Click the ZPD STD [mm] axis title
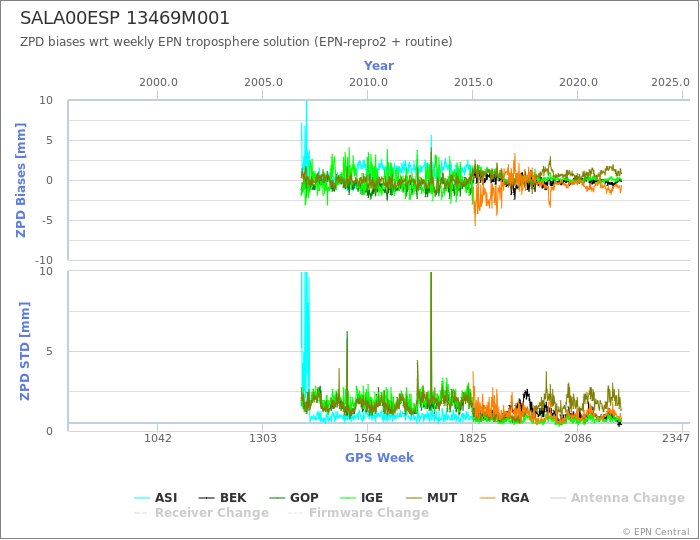Image resolution: width=700 pixels, height=540 pixels. (25, 351)
